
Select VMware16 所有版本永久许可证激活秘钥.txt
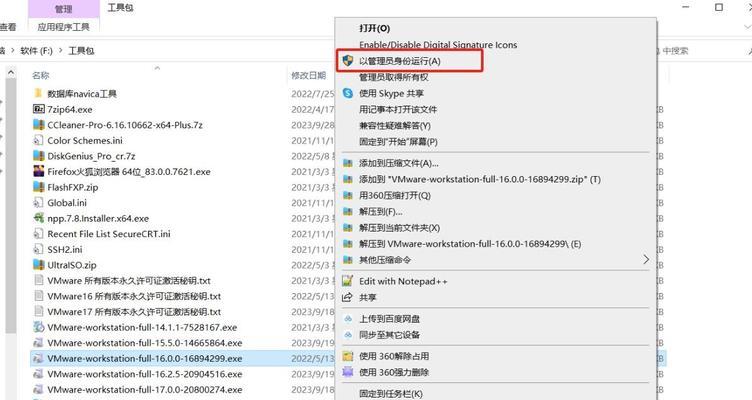tap(134, 296)
